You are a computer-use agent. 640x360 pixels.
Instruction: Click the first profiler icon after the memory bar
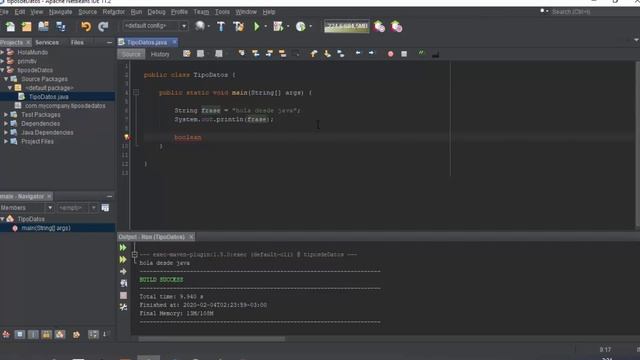(x=379, y=27)
